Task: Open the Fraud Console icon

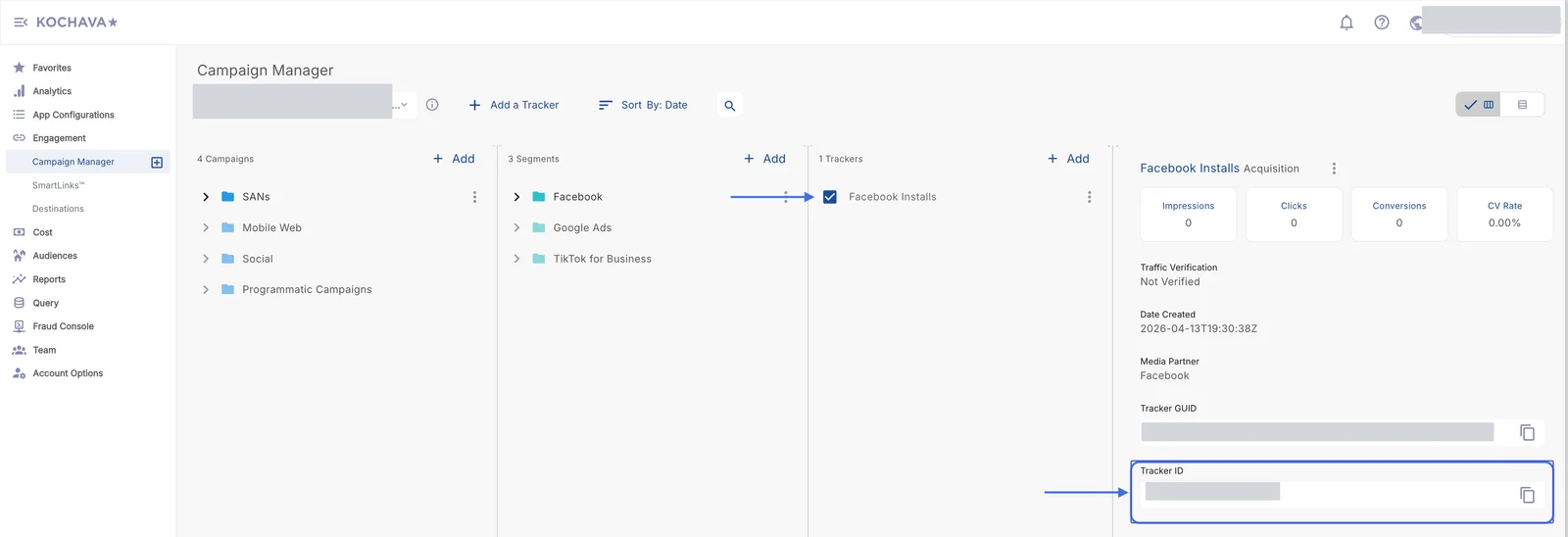Action: (x=19, y=326)
